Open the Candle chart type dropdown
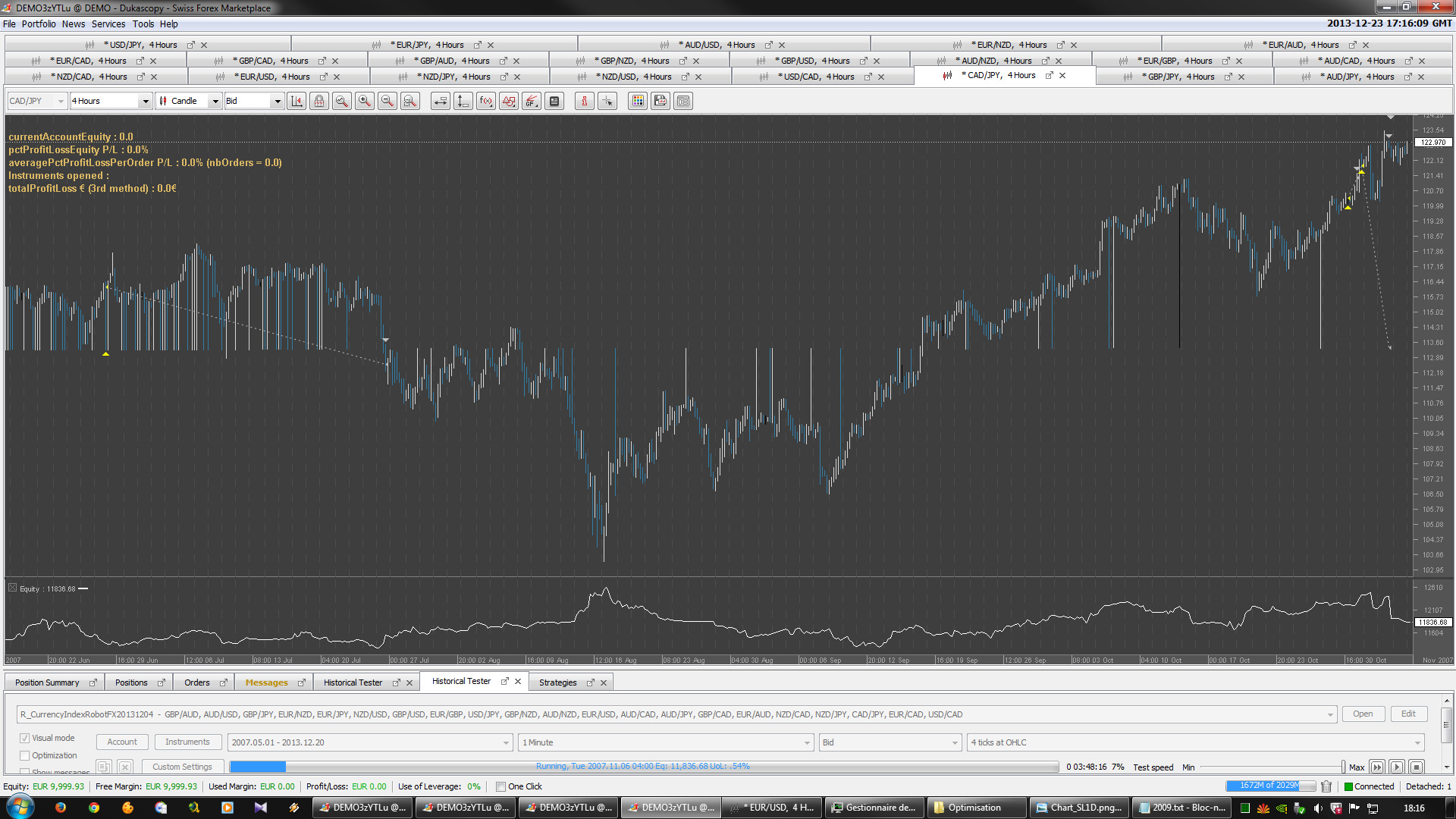This screenshot has width=1456, height=819. click(x=189, y=101)
